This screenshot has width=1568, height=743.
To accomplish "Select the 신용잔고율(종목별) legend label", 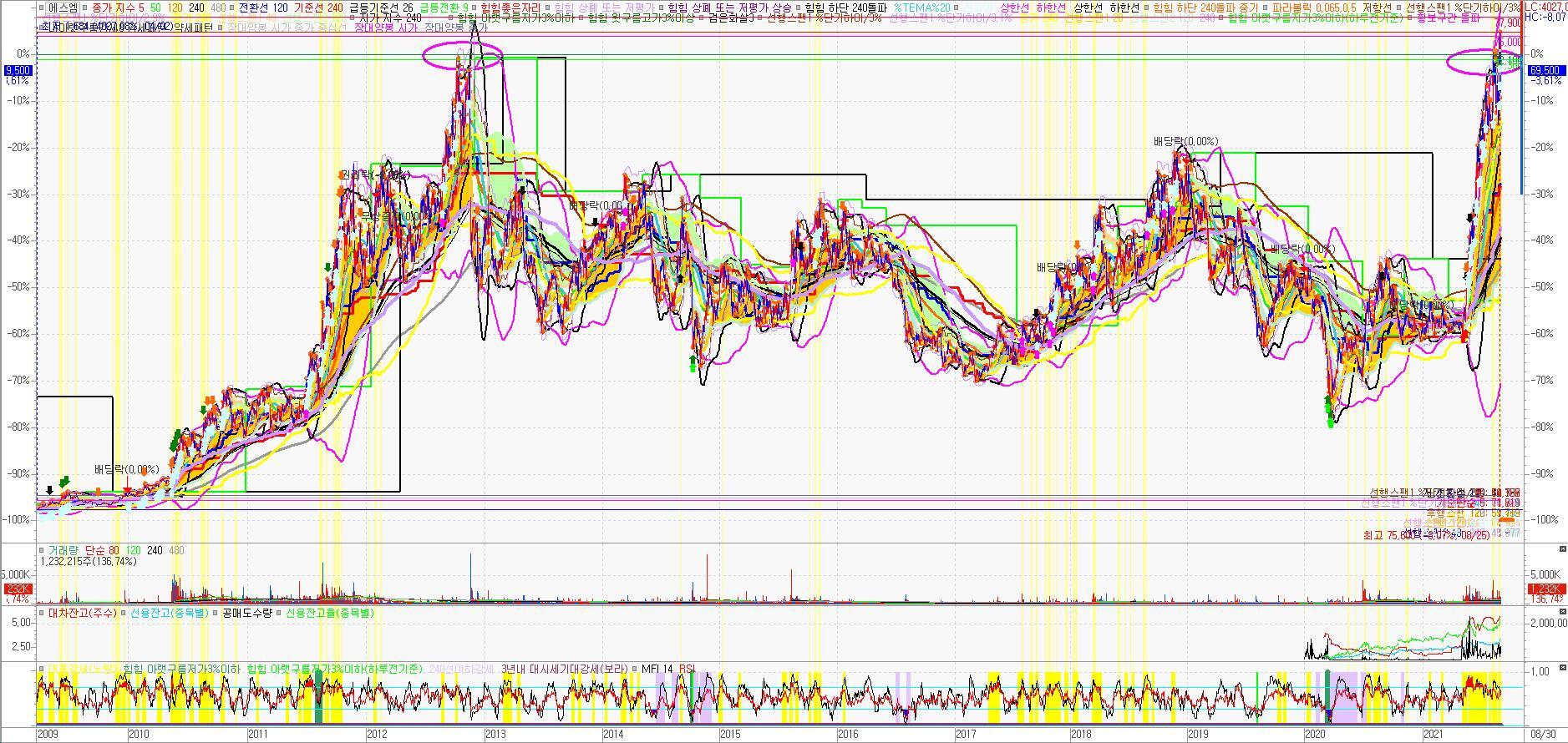I will click(330, 613).
